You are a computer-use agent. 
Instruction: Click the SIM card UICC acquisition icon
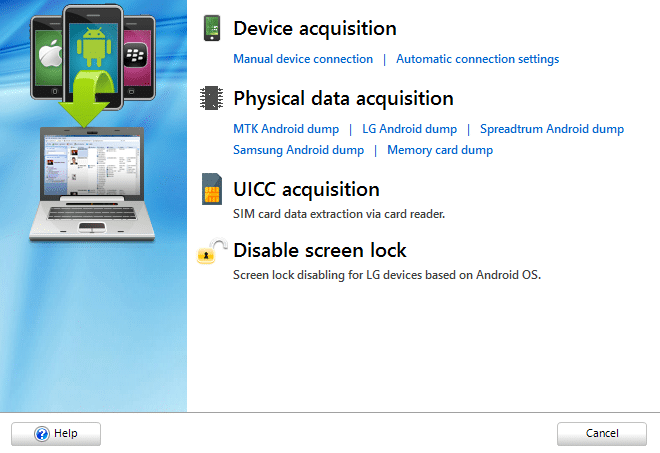pyautogui.click(x=212, y=189)
